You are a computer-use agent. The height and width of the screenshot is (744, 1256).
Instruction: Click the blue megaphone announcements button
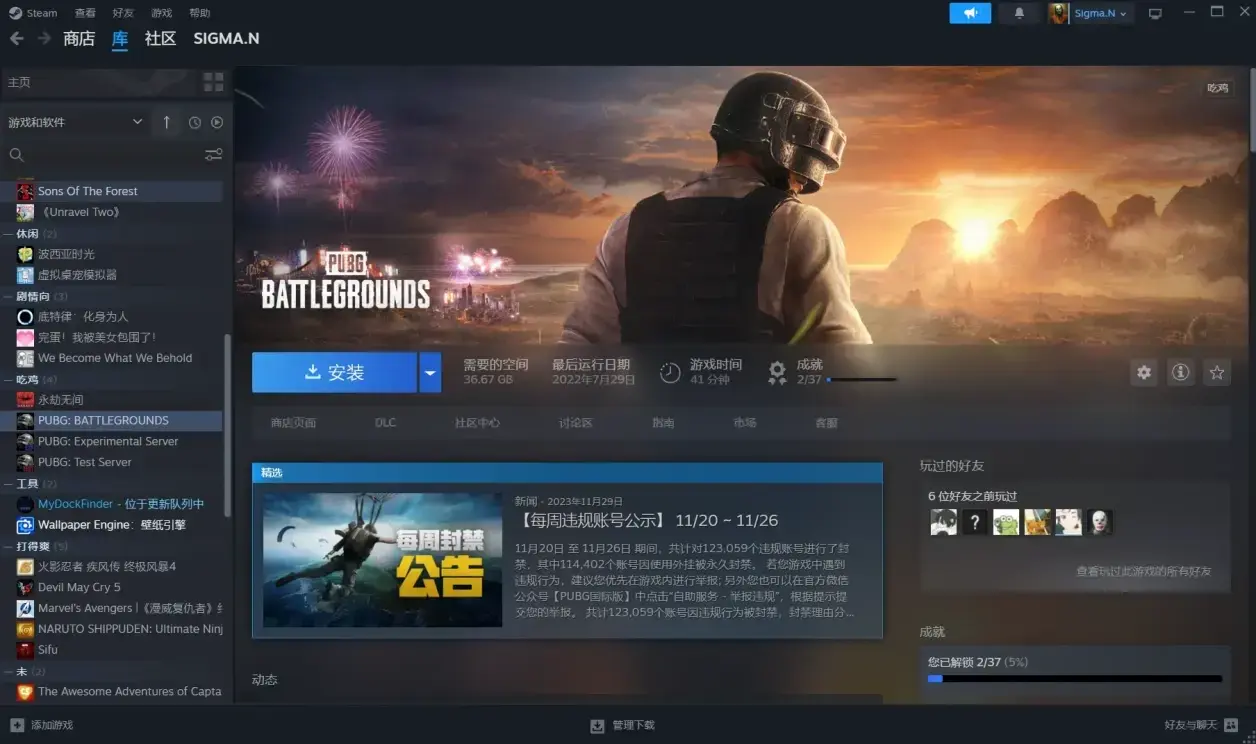click(x=970, y=13)
